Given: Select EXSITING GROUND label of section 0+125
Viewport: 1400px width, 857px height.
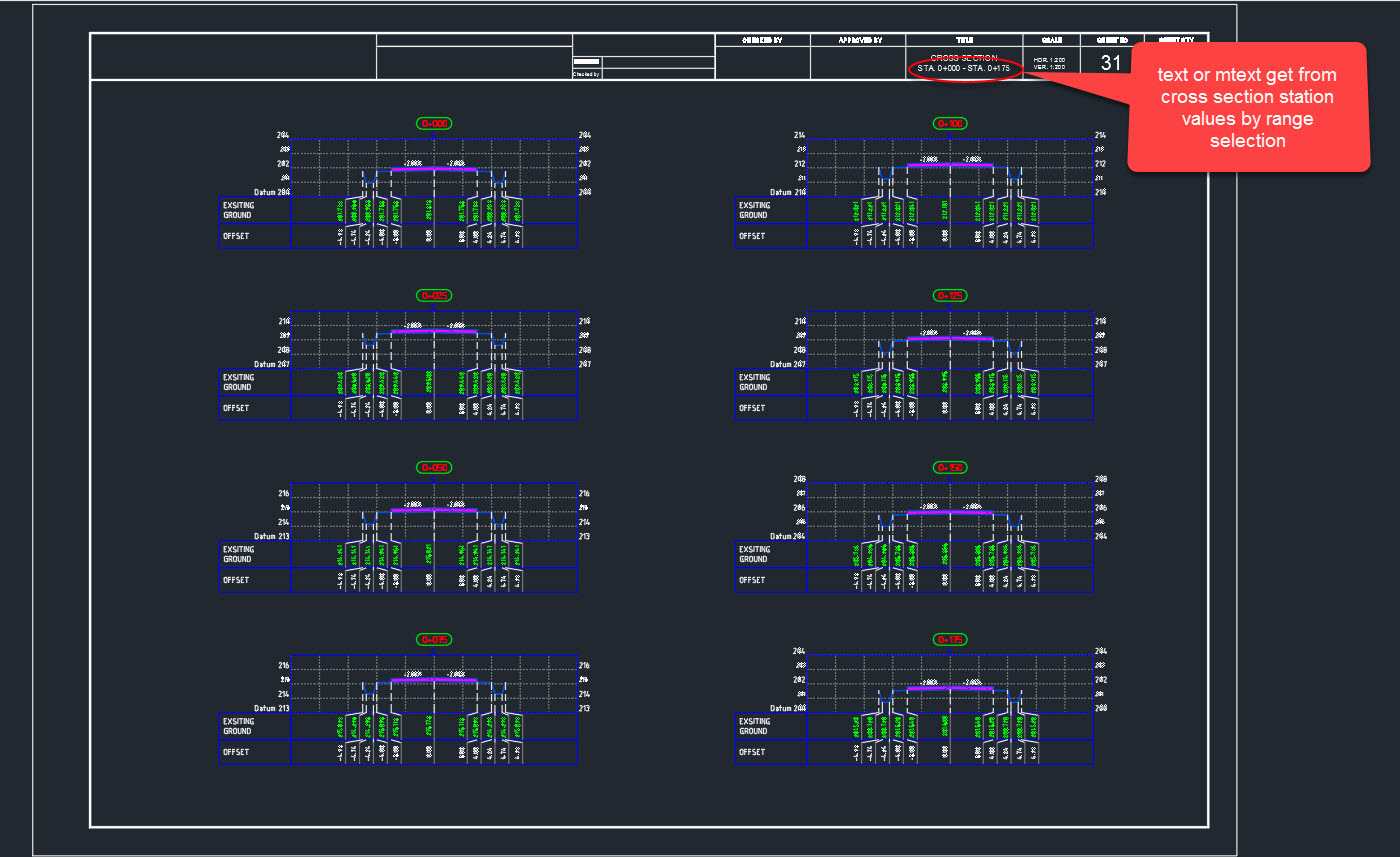Looking at the screenshot, I should click(755, 382).
